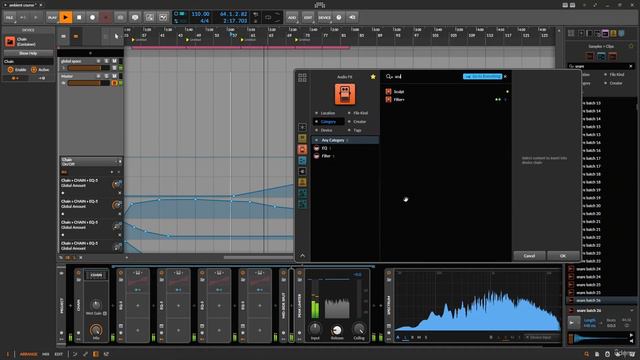
Task: Click the dashboard help icon in toolbar
Action: point(339,18)
